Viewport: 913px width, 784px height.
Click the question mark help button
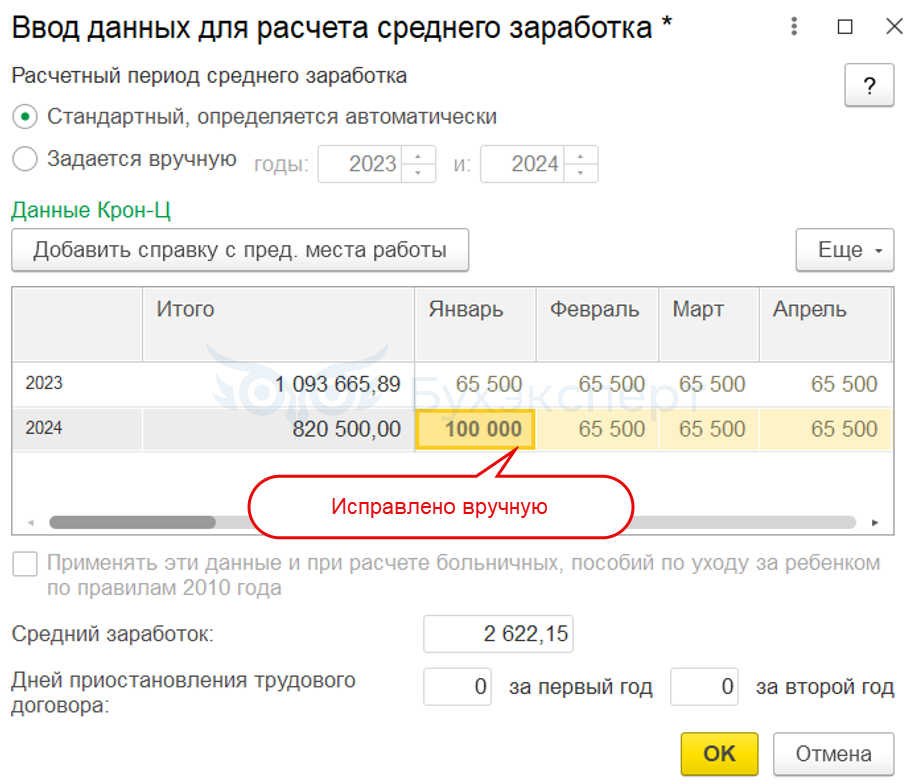click(869, 85)
